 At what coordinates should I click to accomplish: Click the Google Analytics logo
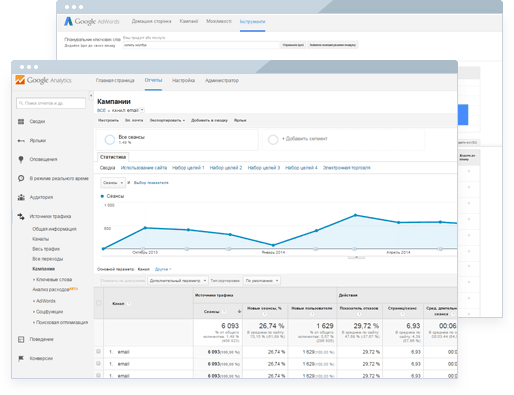43,80
